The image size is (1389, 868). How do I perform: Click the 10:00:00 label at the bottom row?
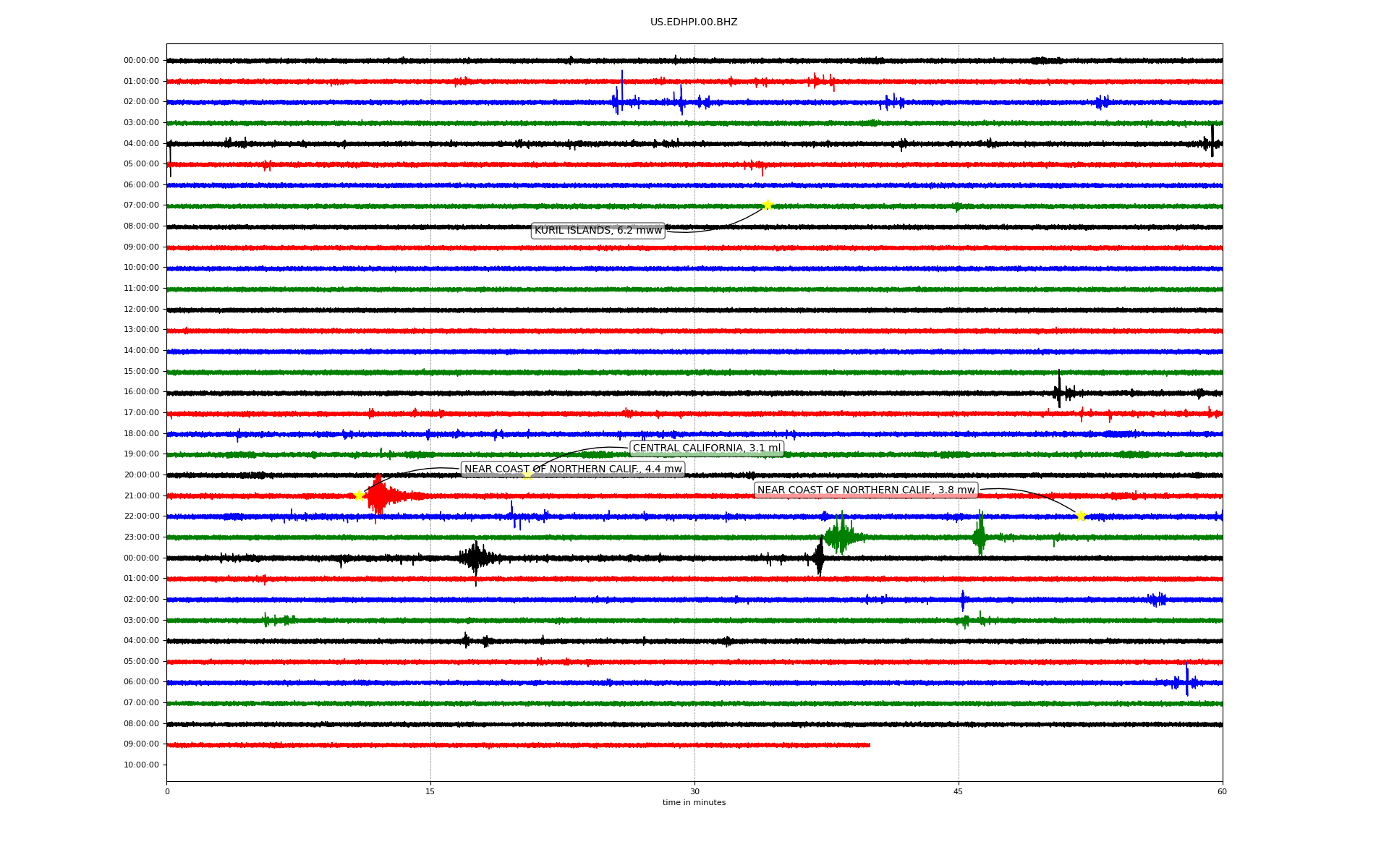tap(141, 765)
